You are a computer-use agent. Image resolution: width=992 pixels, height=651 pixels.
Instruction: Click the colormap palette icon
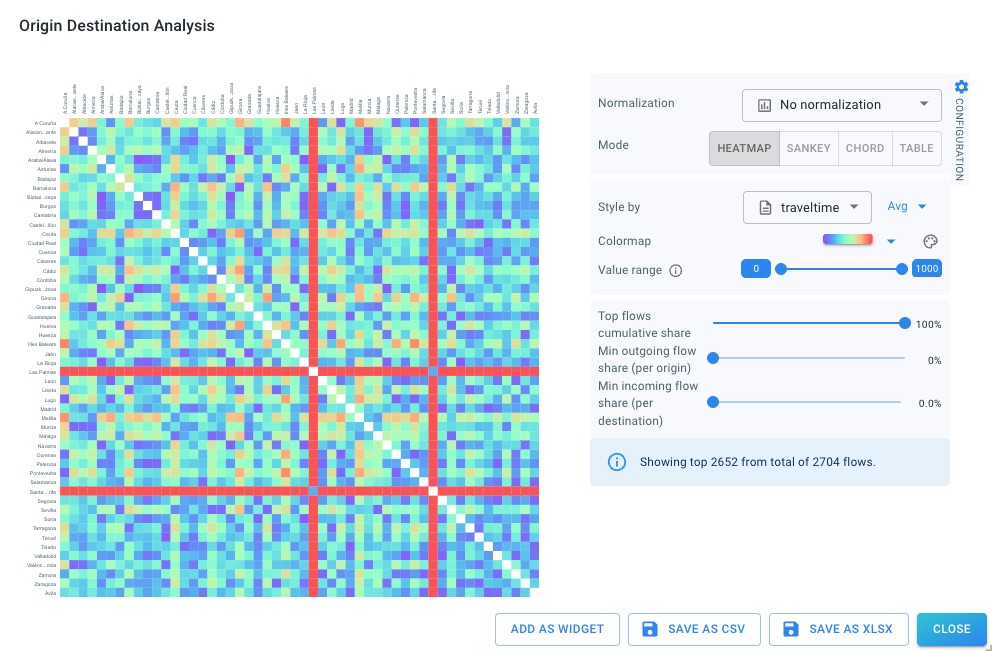(930, 241)
